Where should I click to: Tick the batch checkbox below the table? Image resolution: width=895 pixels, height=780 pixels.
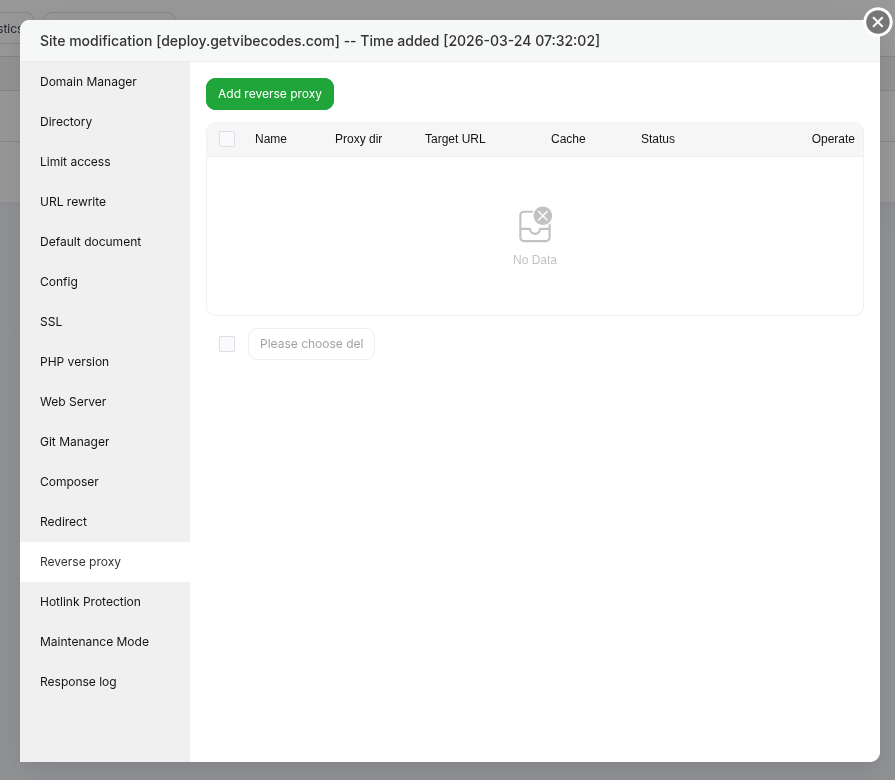(227, 344)
